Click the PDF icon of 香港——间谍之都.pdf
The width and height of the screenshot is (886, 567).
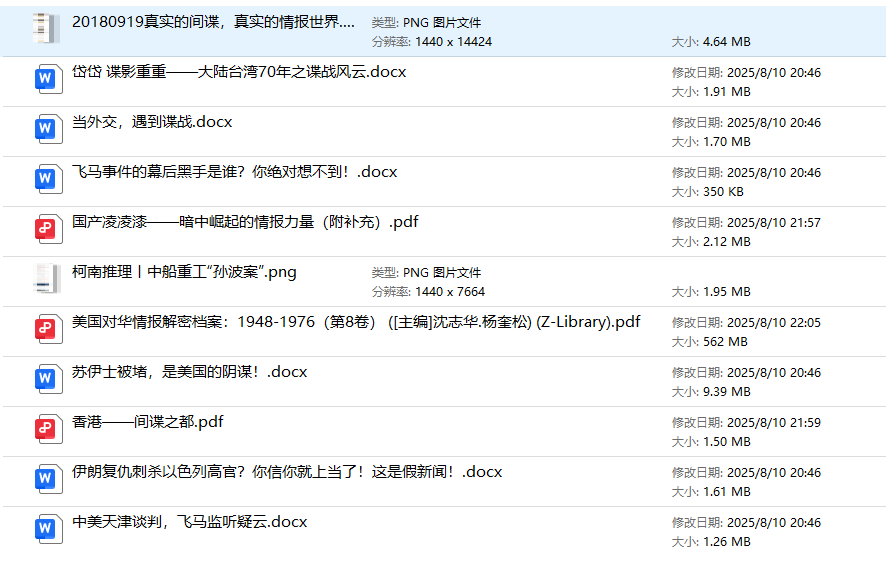pos(48,429)
